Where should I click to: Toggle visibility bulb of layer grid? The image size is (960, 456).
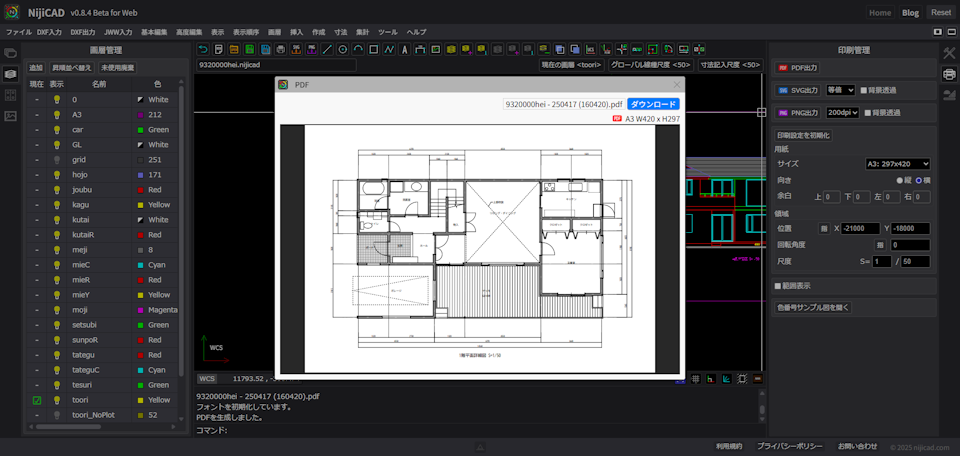57,160
